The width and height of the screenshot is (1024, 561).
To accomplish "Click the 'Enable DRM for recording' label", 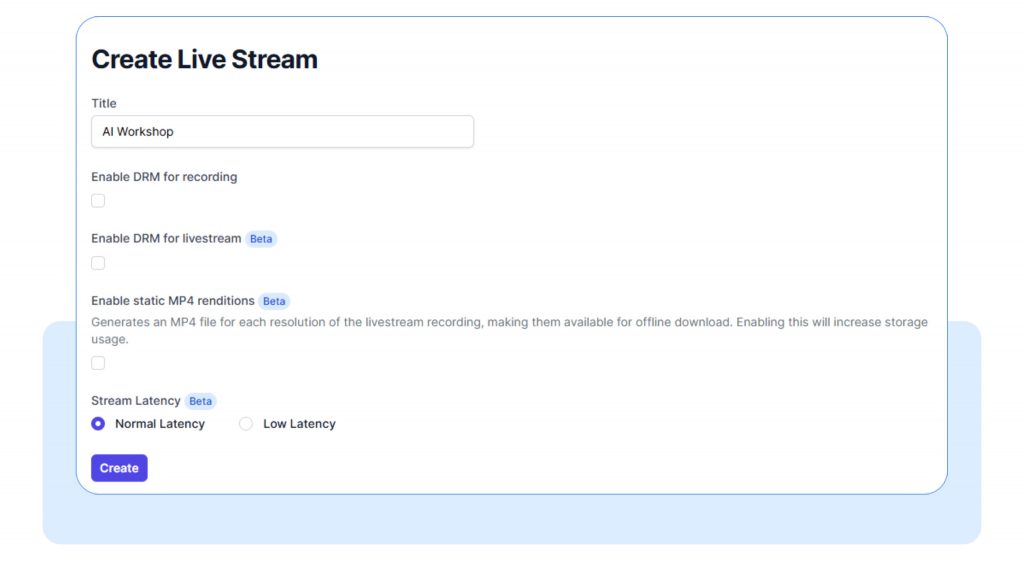I will pos(164,177).
